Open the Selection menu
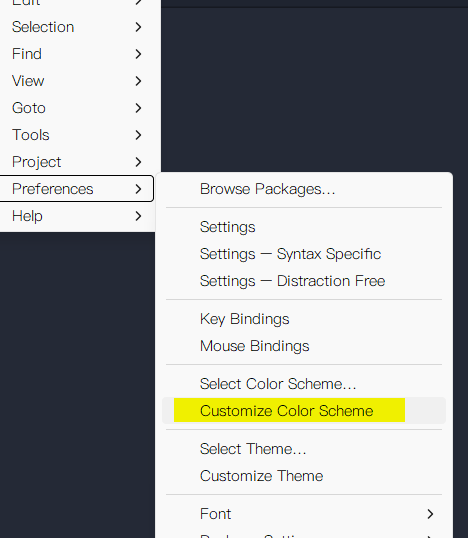The height and width of the screenshot is (538, 468). click(77, 27)
